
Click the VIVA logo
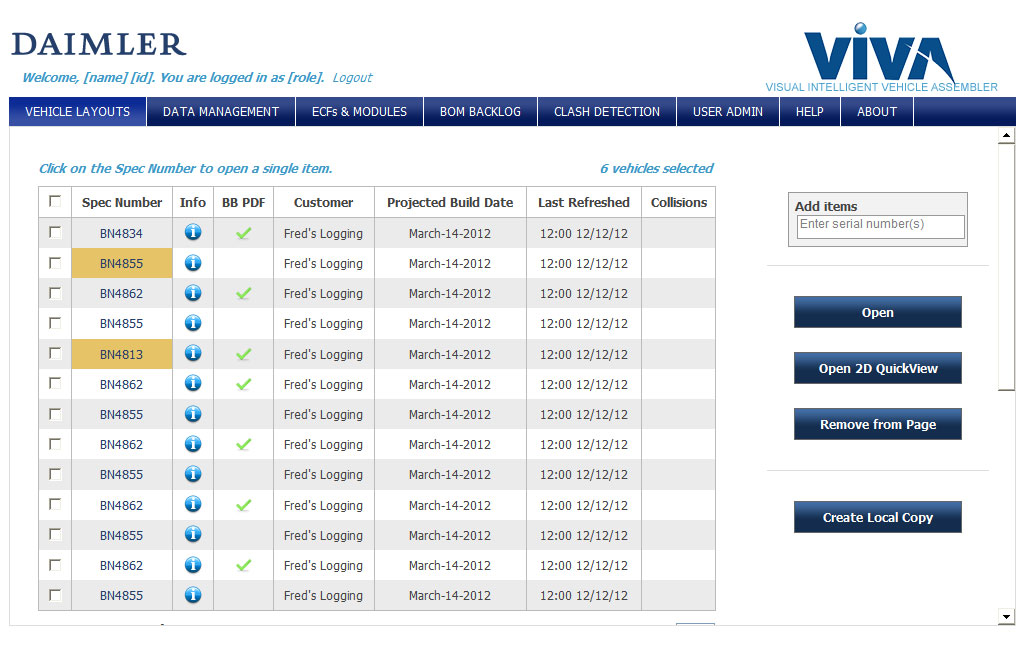click(x=880, y=55)
